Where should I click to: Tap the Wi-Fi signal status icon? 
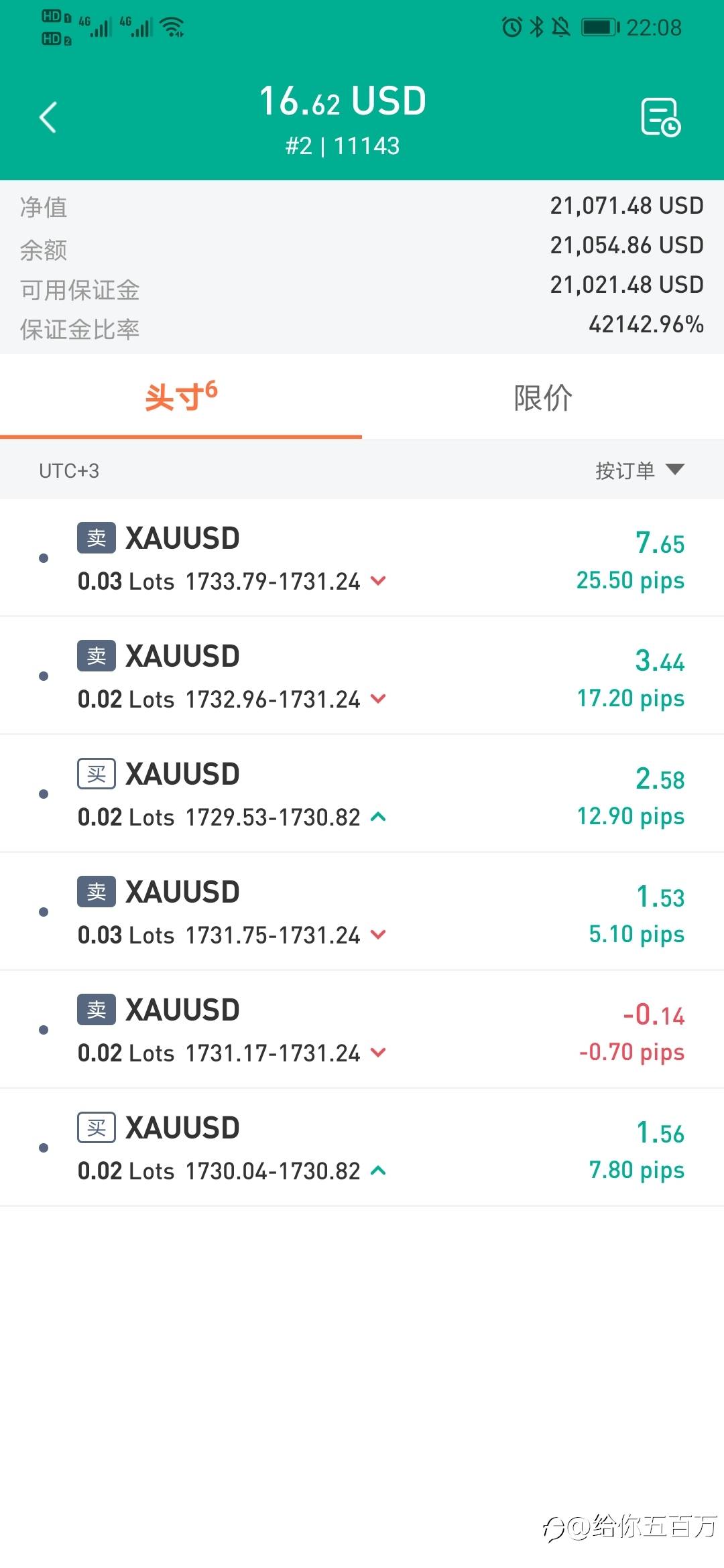point(173,27)
